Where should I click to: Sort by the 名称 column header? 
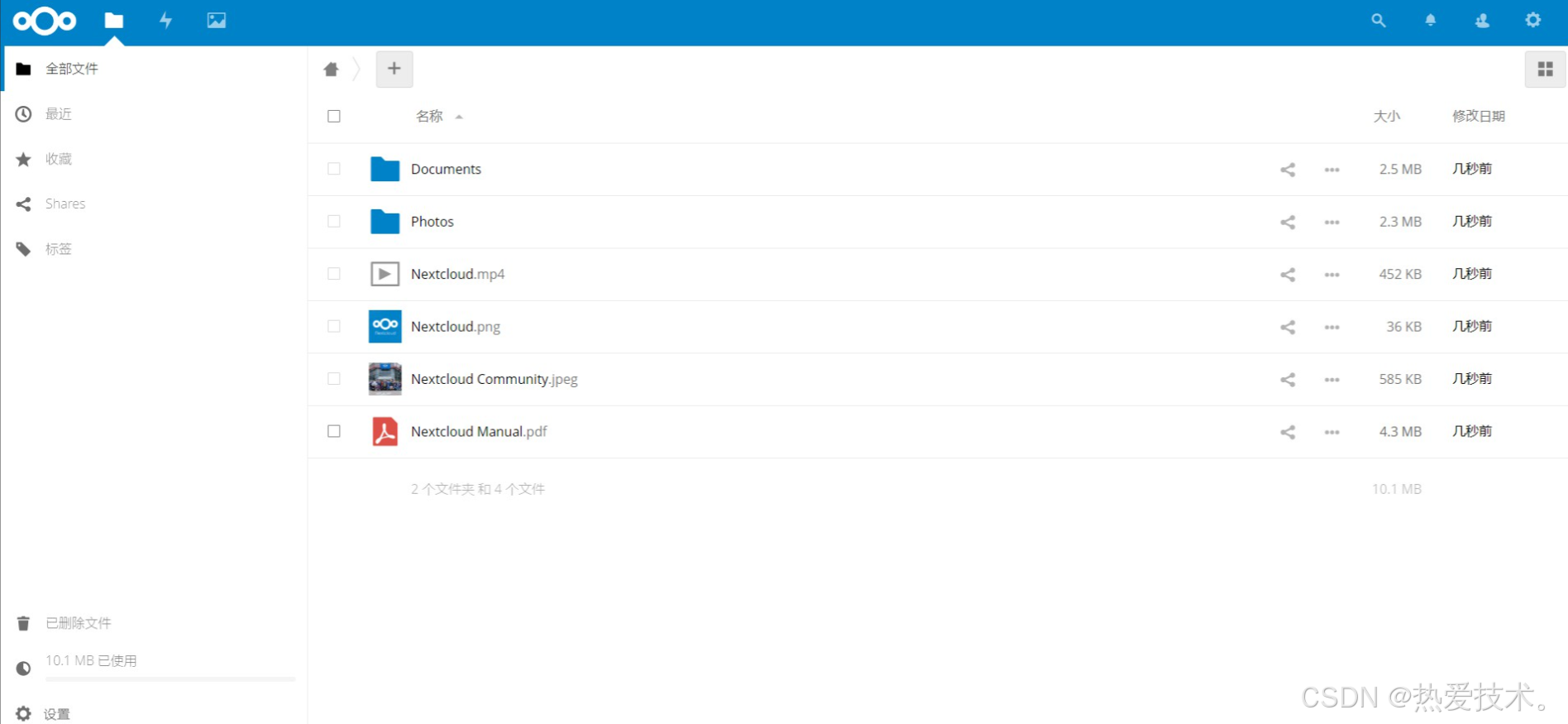pos(429,116)
